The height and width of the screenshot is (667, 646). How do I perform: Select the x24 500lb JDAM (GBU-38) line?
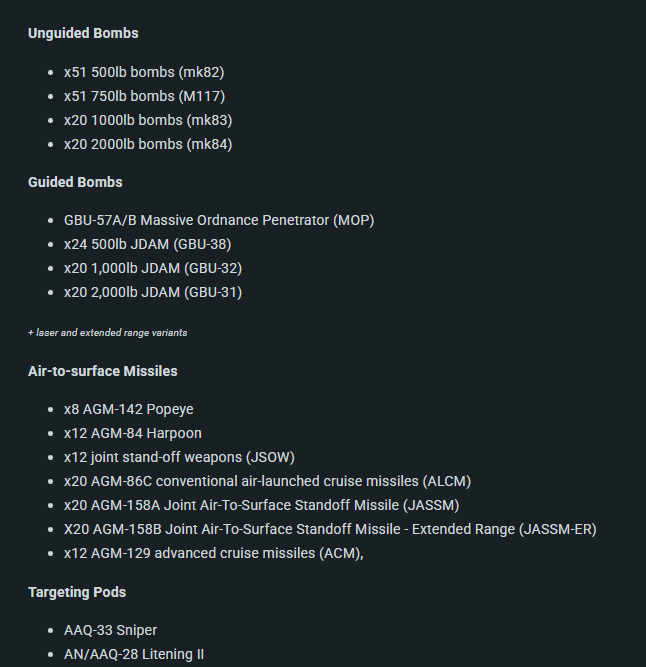coord(148,244)
